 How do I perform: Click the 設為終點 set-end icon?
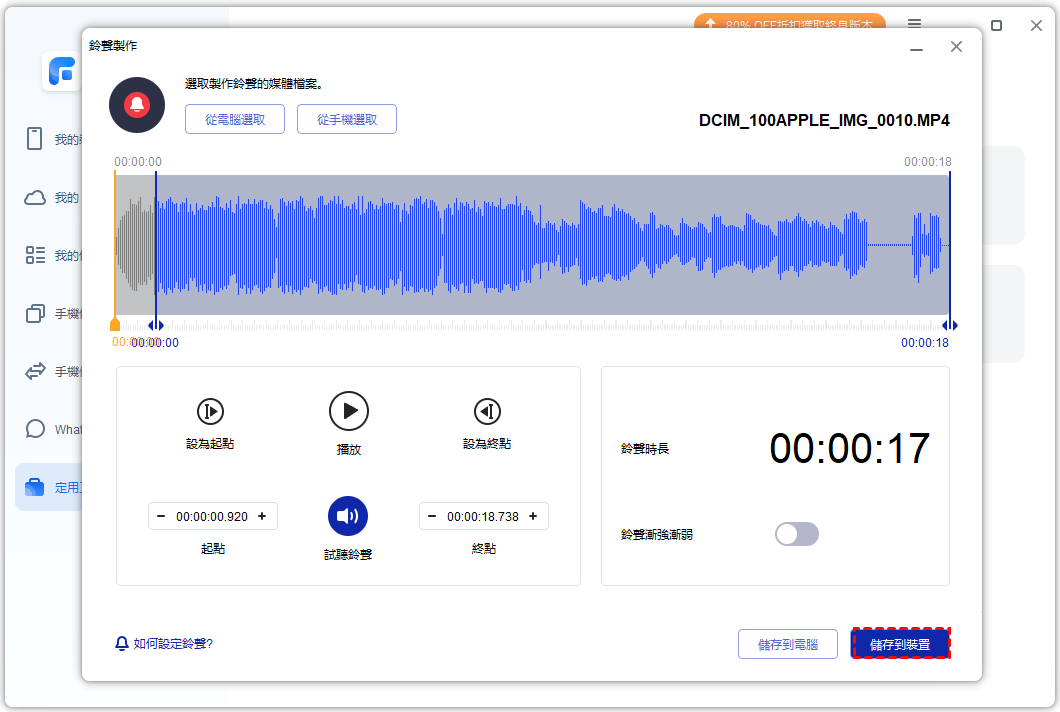[487, 411]
